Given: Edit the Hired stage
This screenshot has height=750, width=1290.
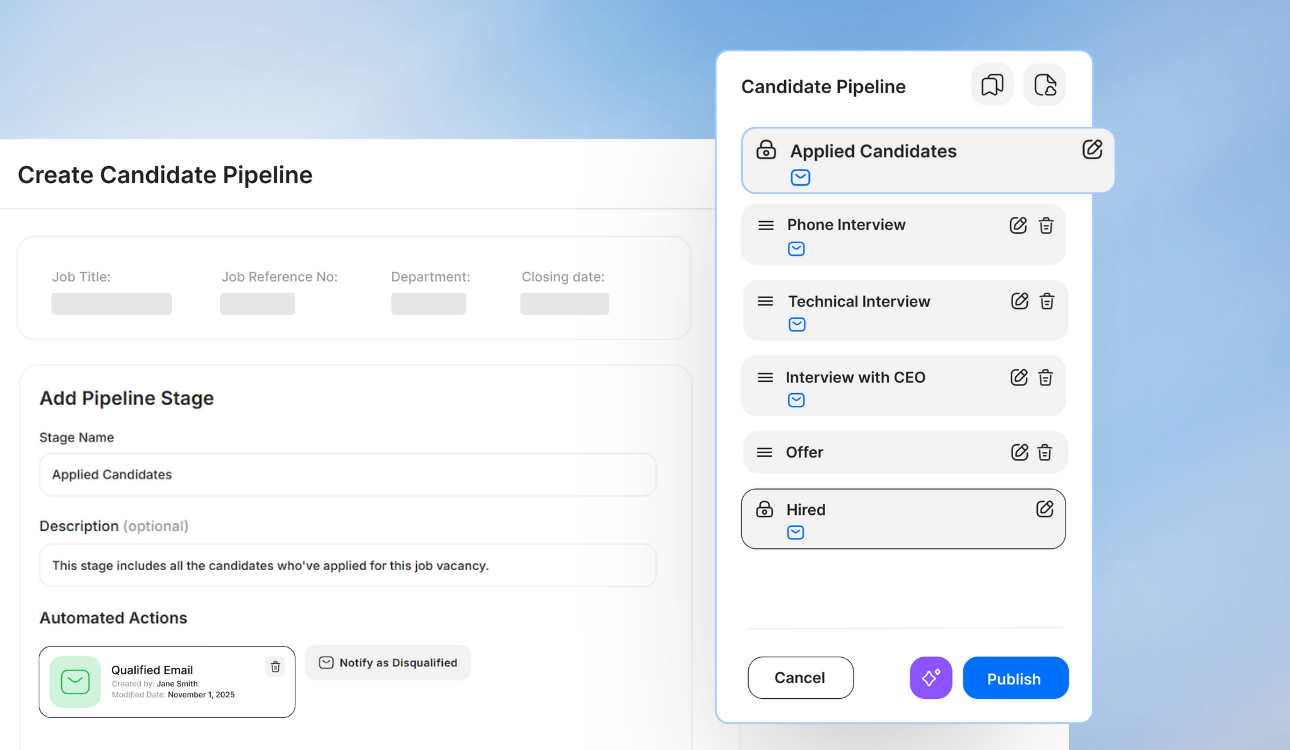Looking at the screenshot, I should pyautogui.click(x=1045, y=509).
